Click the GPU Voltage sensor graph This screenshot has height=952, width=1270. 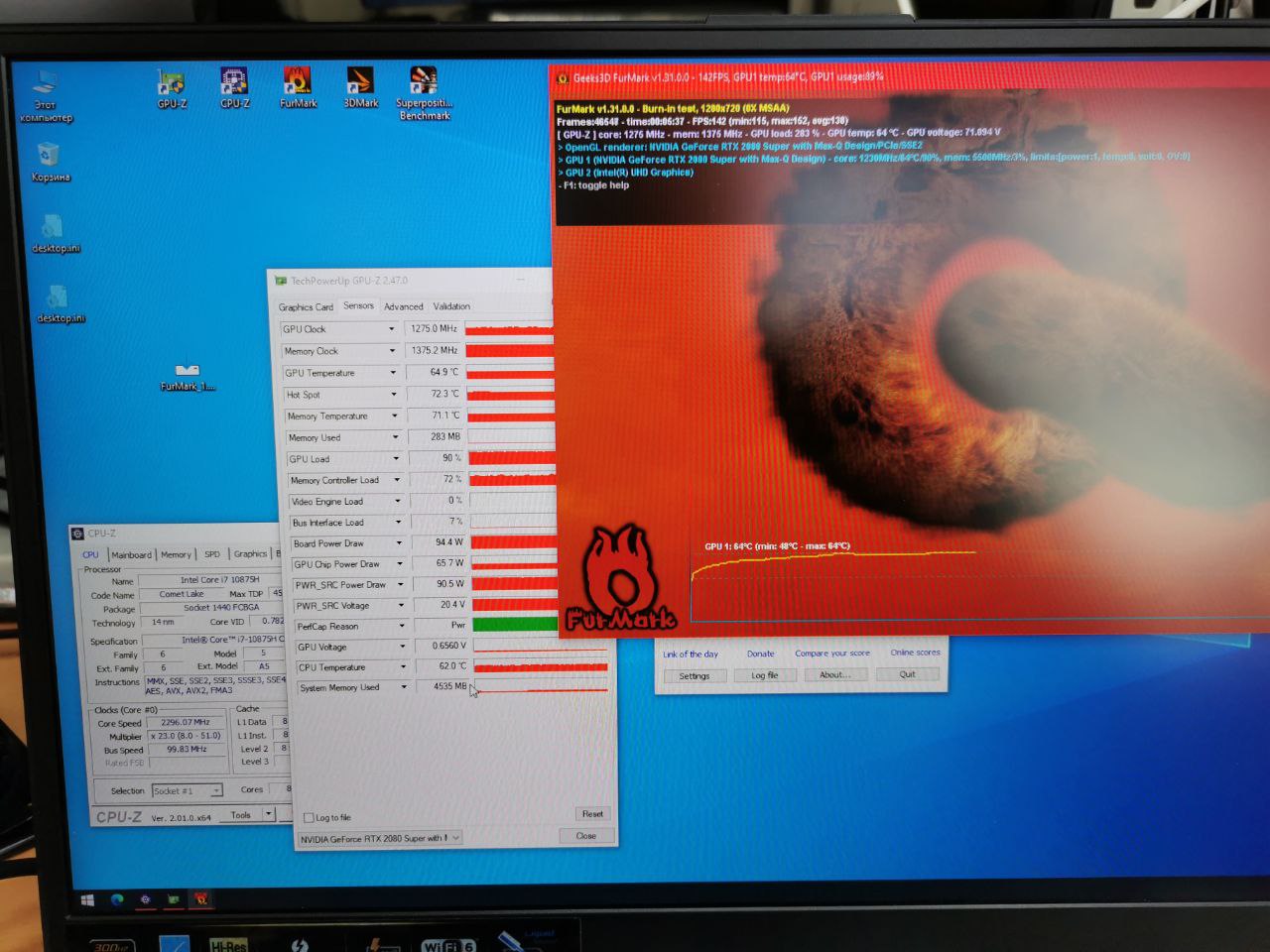(x=541, y=646)
